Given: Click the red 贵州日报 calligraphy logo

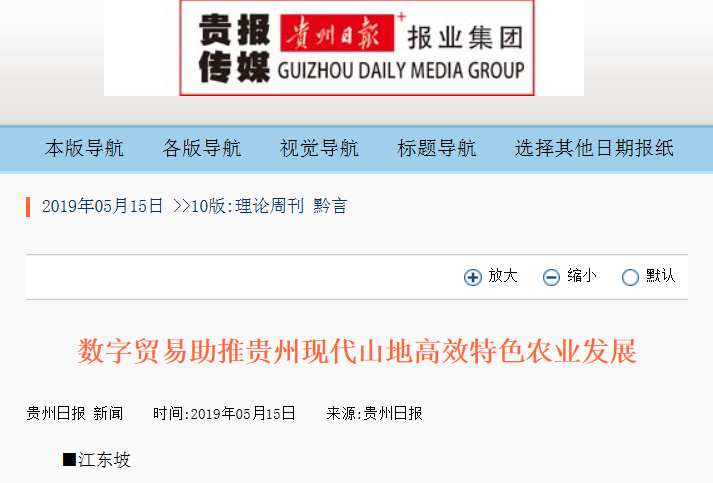Looking at the screenshot, I should pos(337,33).
